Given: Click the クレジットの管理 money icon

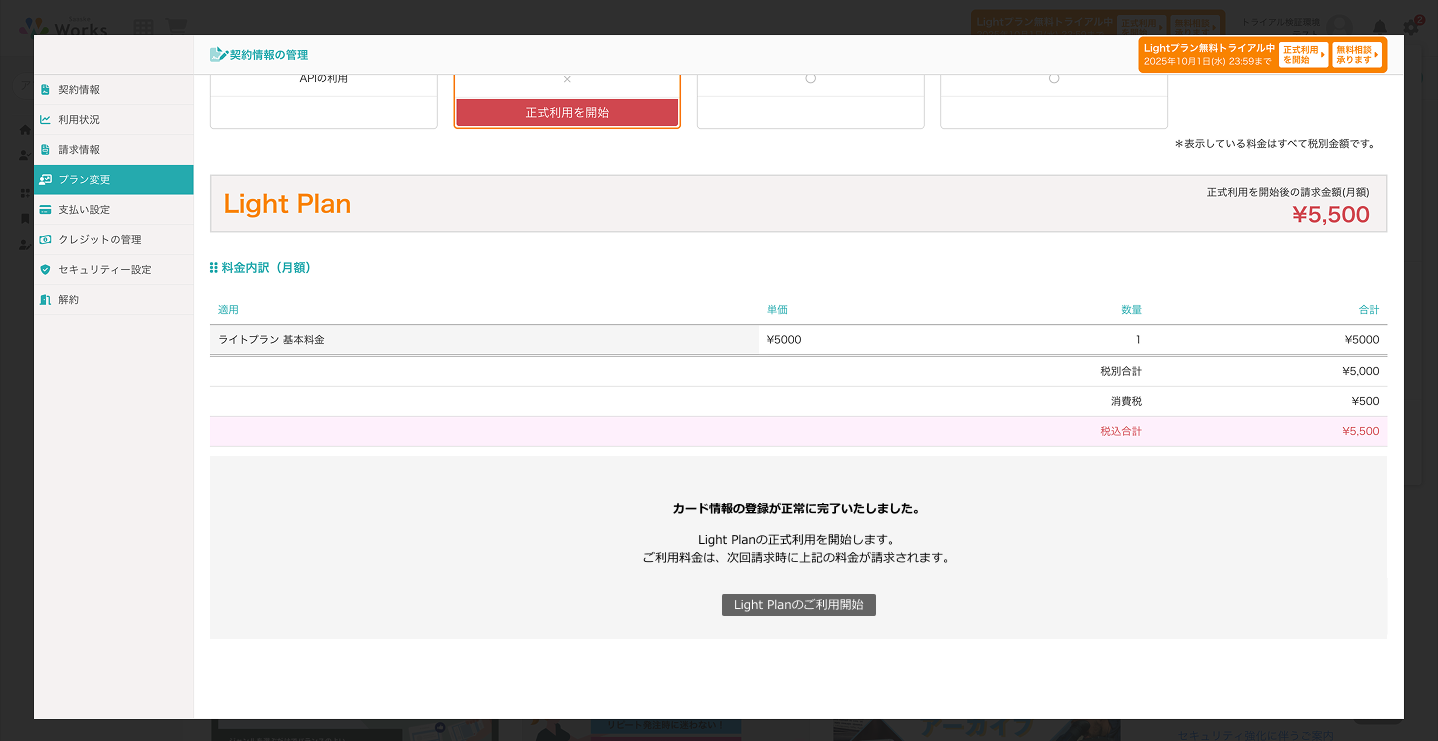Looking at the screenshot, I should click(45, 240).
